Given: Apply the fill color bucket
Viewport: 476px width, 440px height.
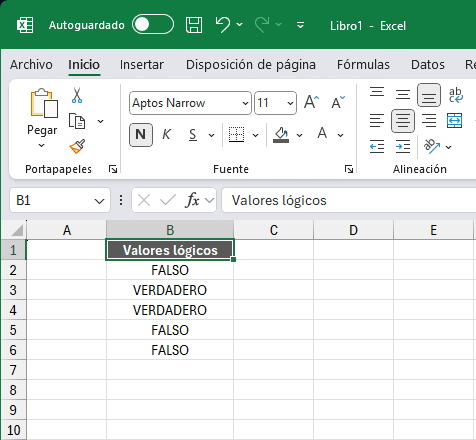Looking at the screenshot, I should [281, 135].
